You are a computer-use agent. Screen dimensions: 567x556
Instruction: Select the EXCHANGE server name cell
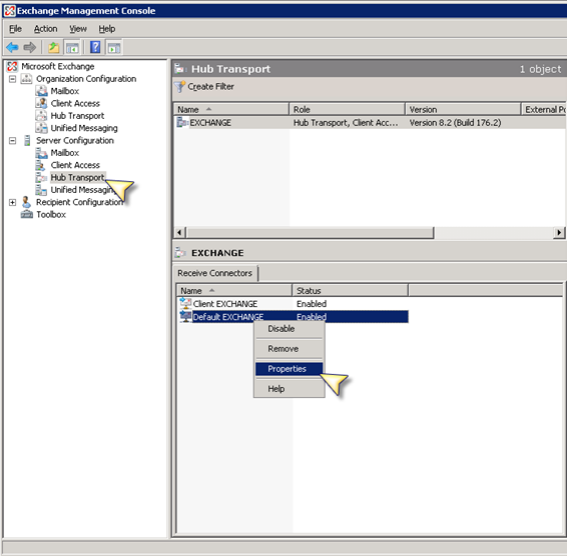[210, 123]
